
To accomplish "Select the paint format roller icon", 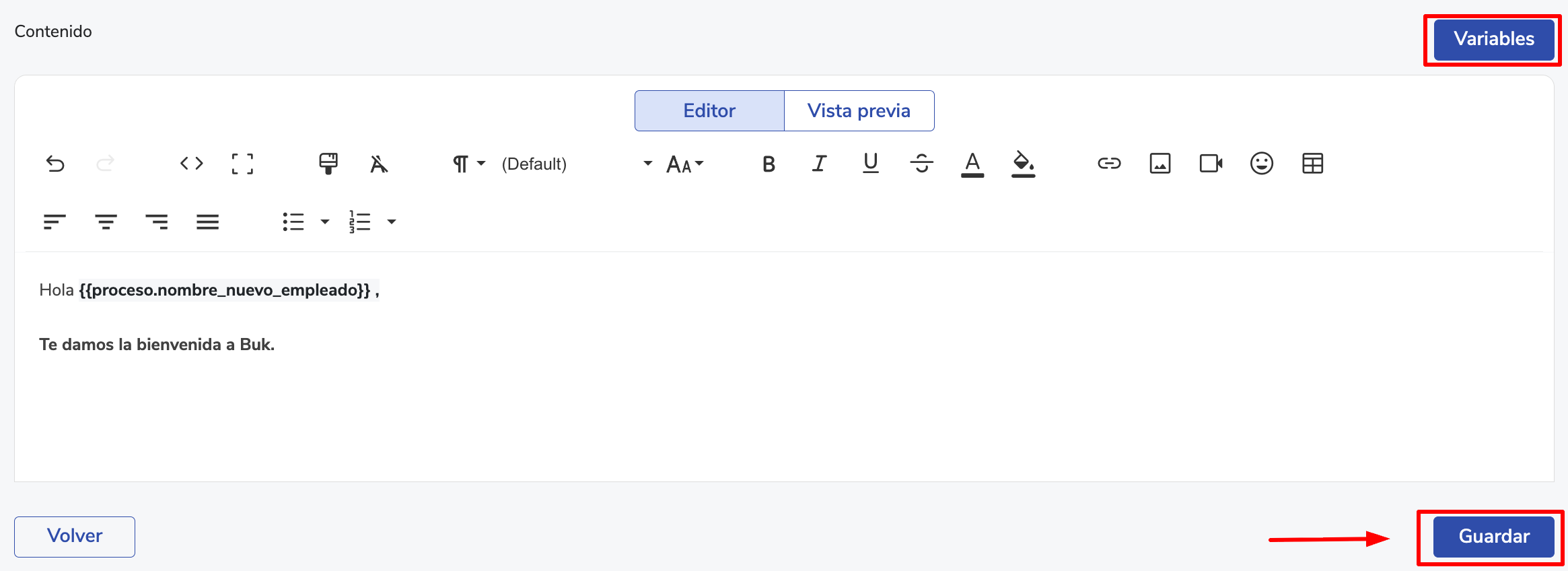I will coord(328,164).
